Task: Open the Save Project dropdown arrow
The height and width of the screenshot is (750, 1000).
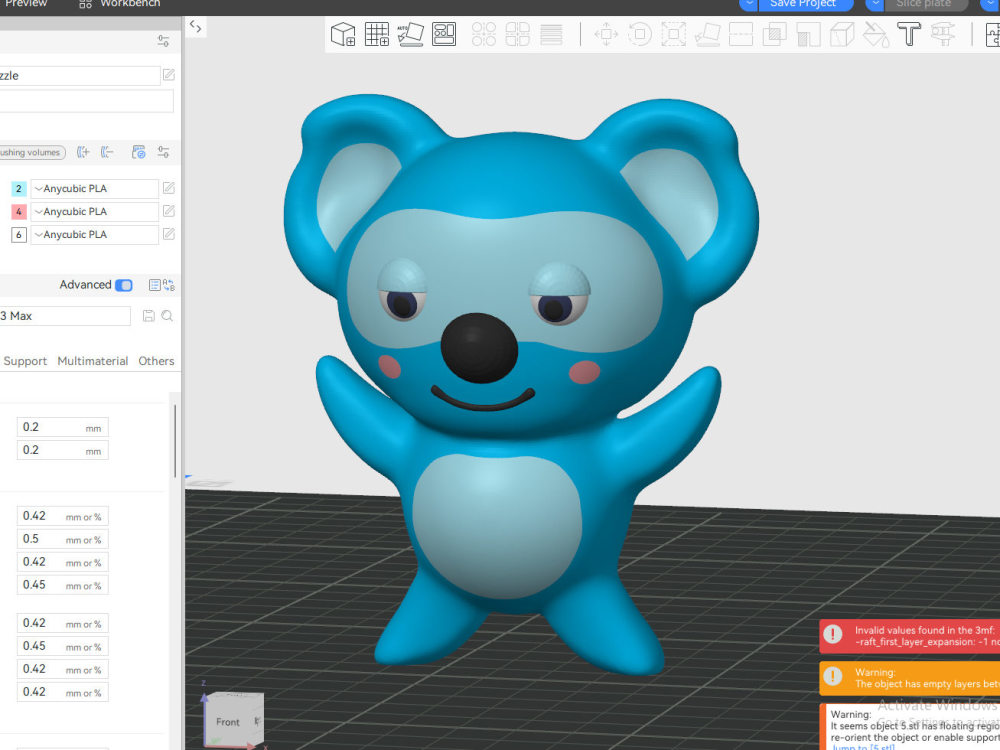Action: [x=748, y=4]
